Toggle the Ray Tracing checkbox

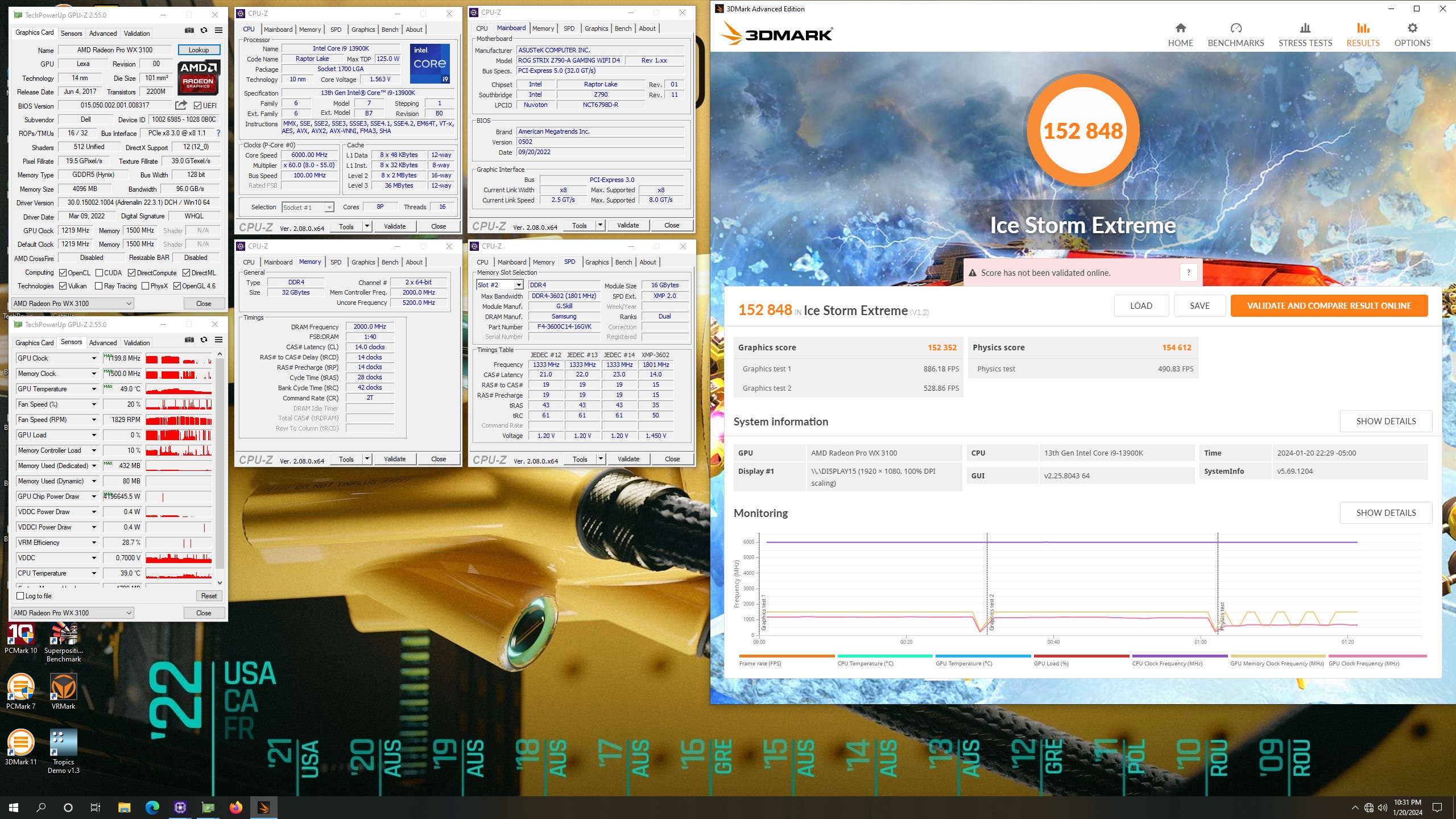pos(98,286)
